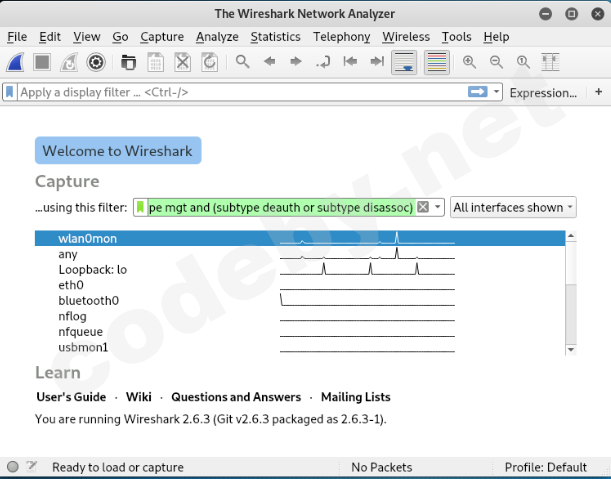611x479 pixels.
Task: Open All interfaces shown dropdown
Action: [x=513, y=207]
